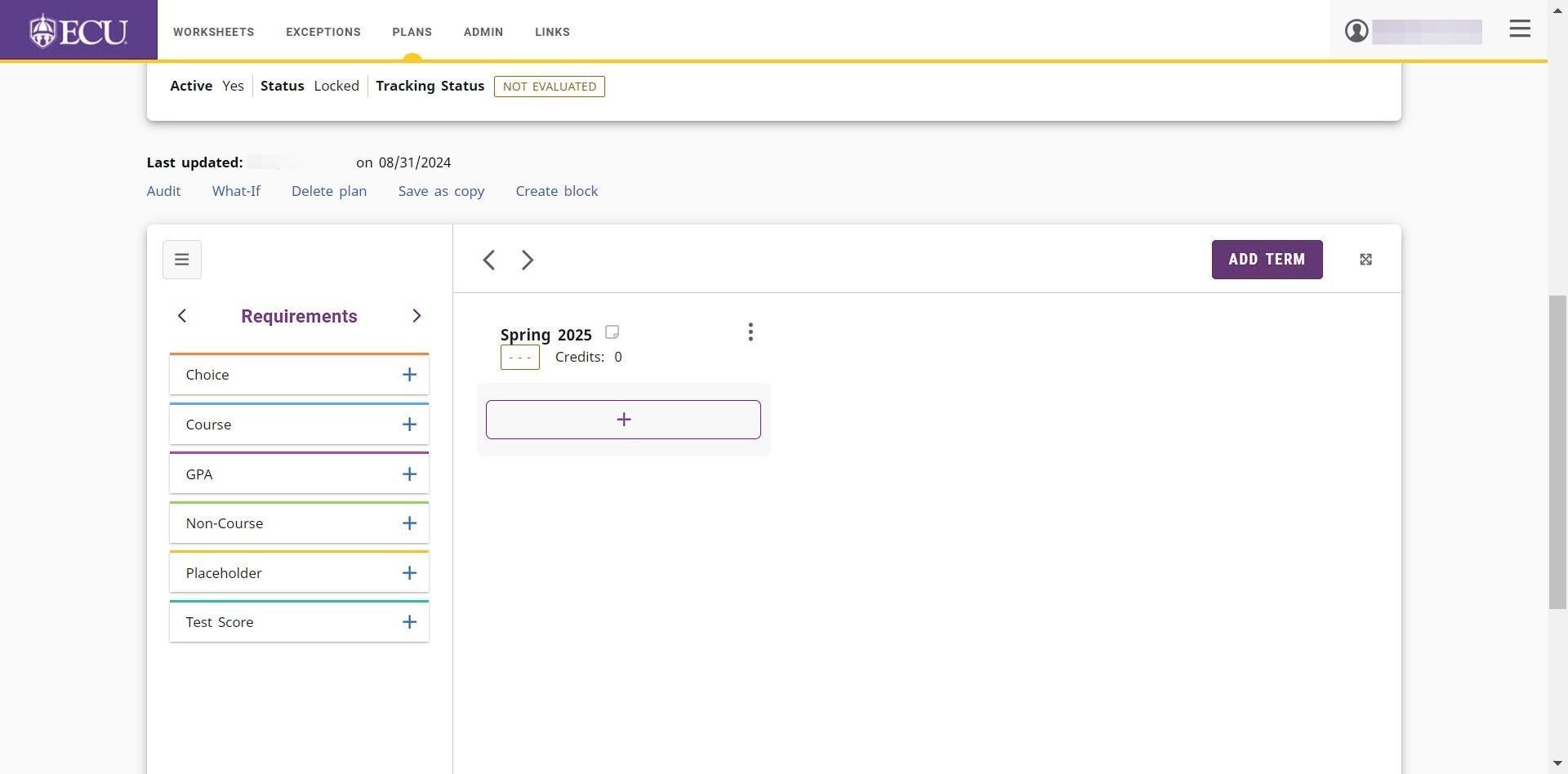Open the Exceptions tab

pos(323,32)
